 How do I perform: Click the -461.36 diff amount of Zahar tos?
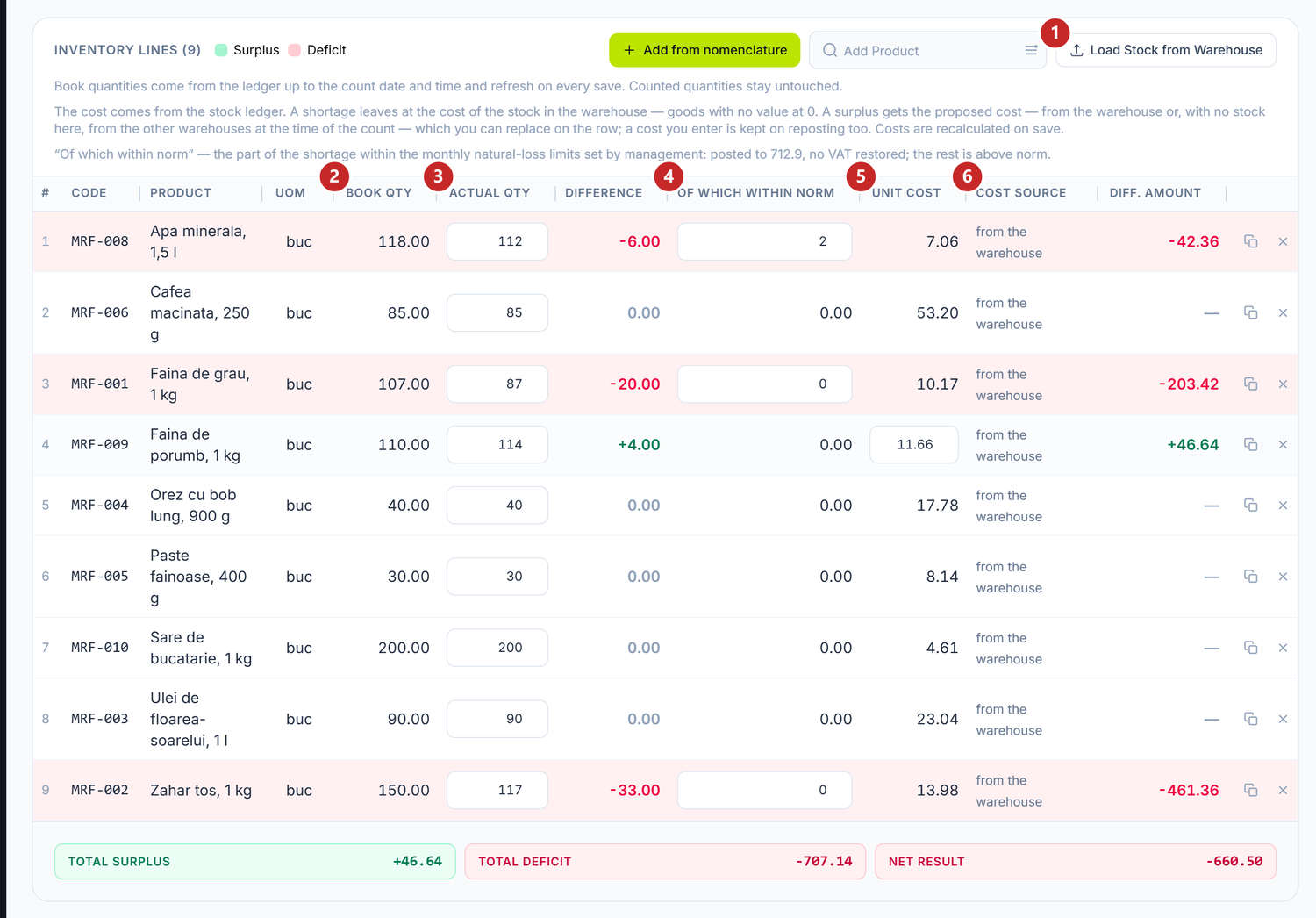point(1189,790)
